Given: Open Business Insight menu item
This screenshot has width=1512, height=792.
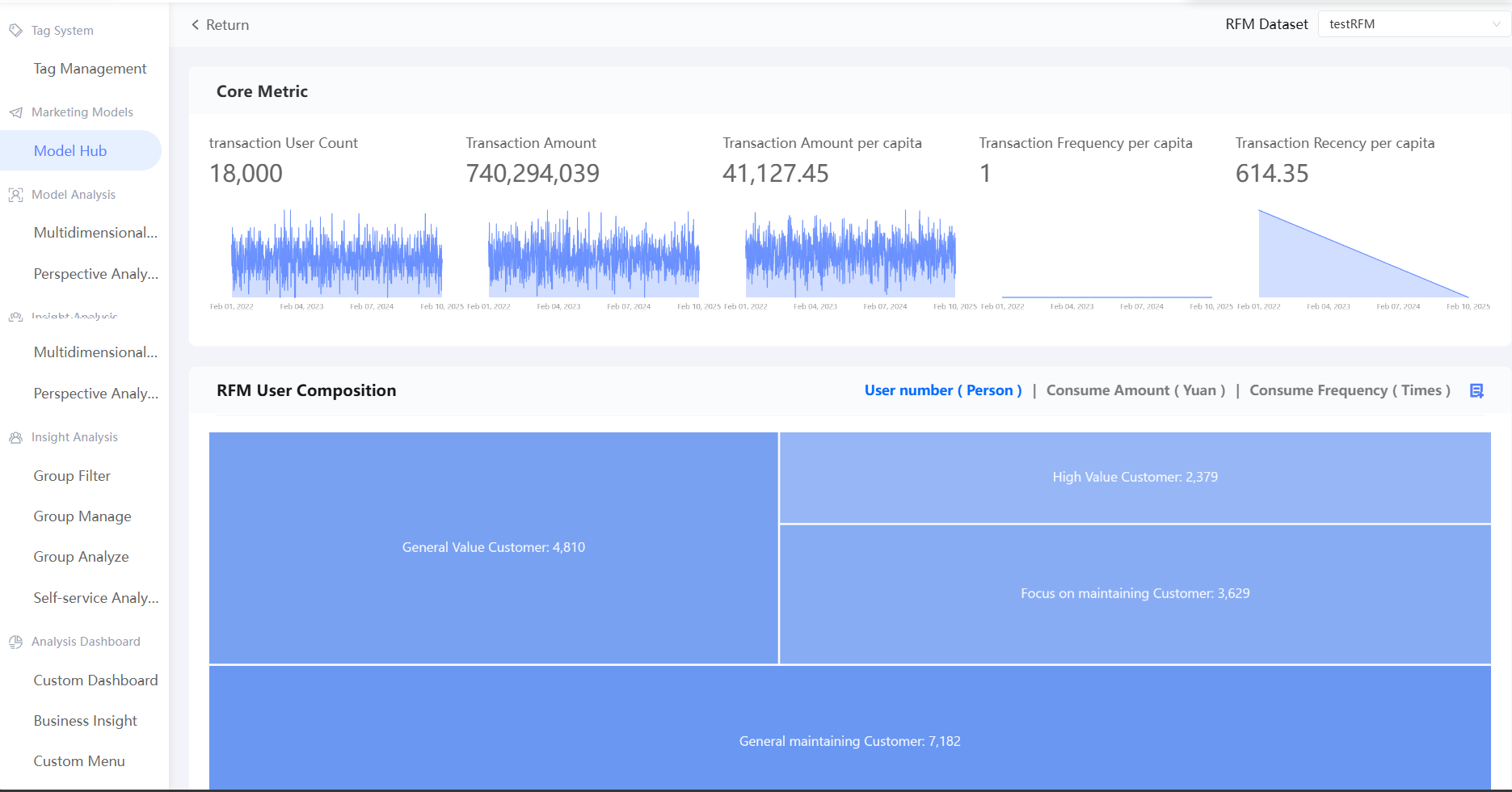Looking at the screenshot, I should [85, 721].
